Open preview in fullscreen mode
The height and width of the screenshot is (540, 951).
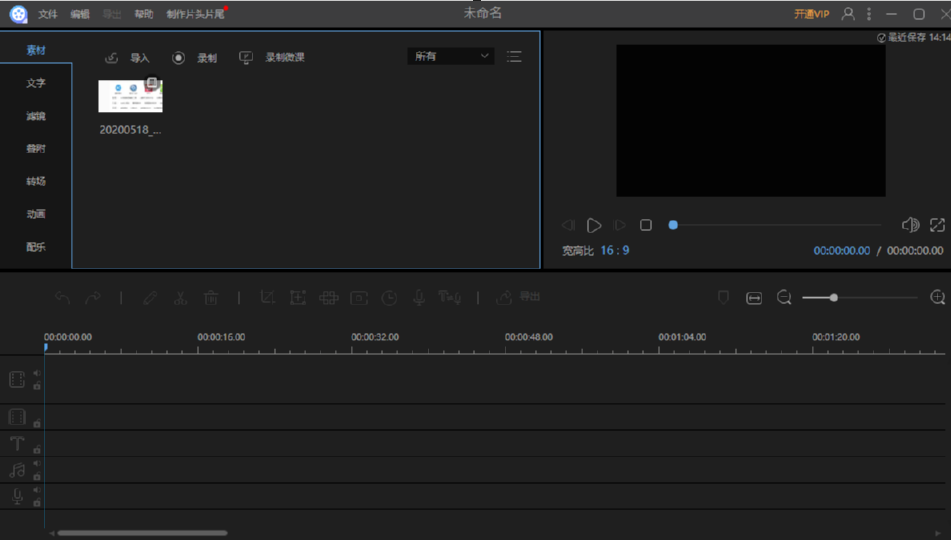(x=937, y=226)
